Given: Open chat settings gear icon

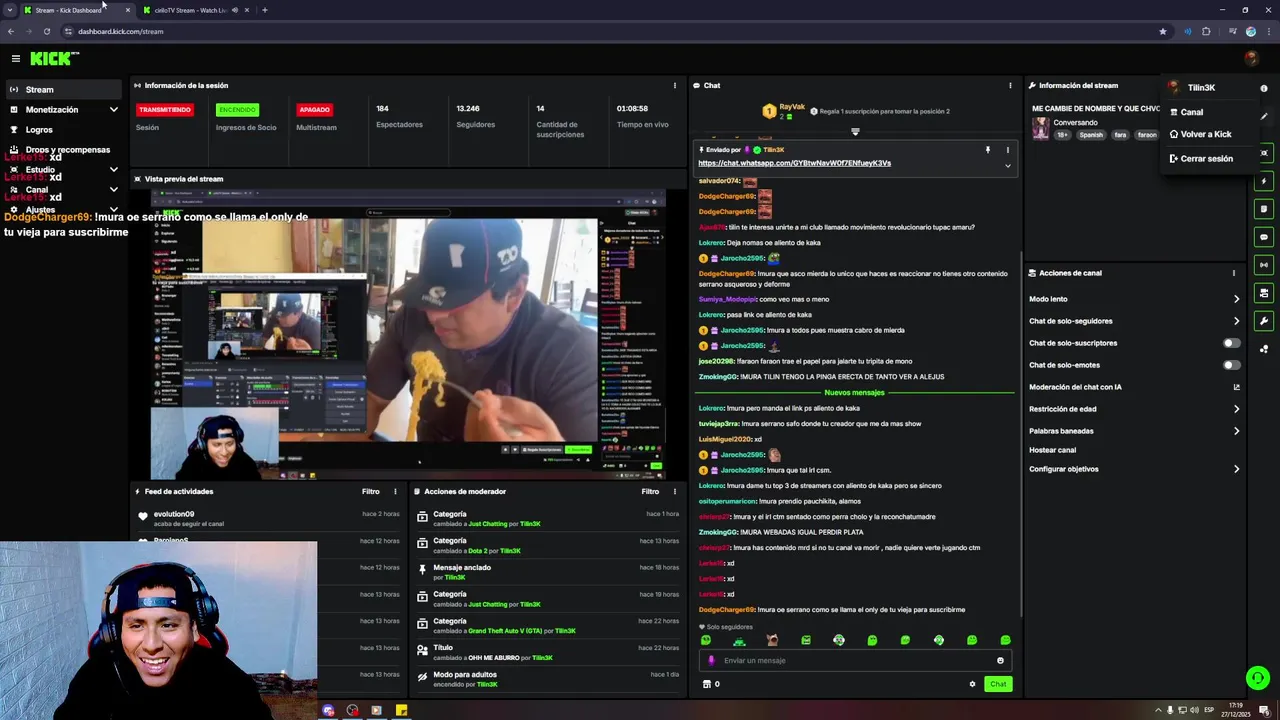Looking at the screenshot, I should click(972, 684).
